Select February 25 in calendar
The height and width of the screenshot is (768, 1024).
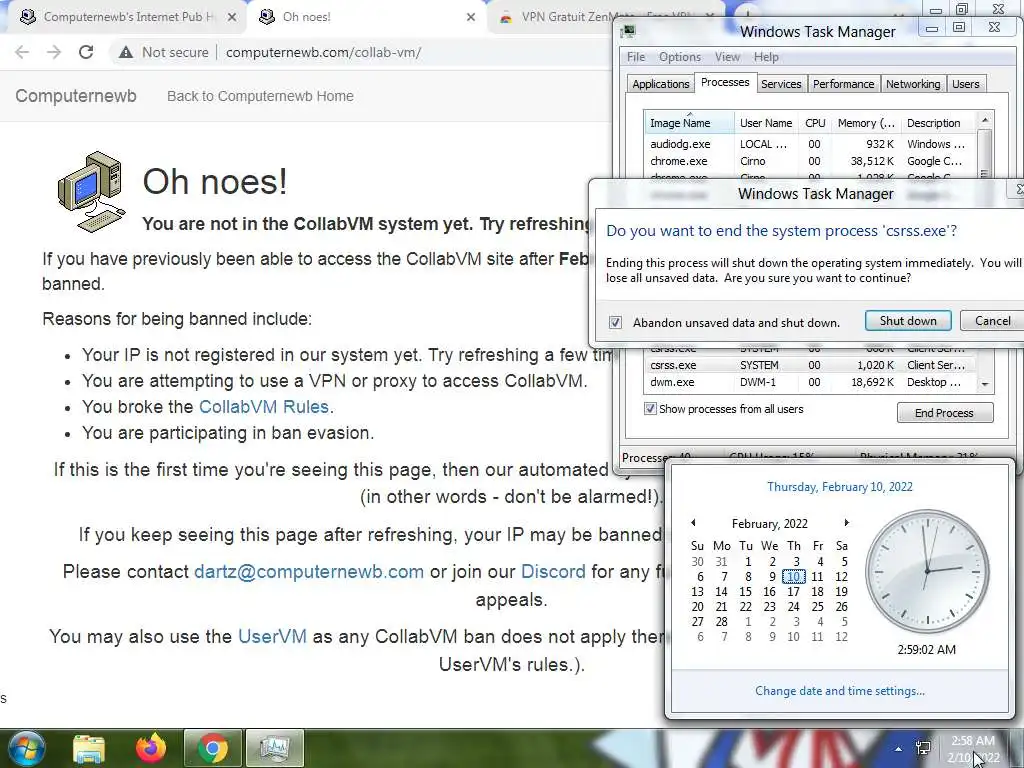(x=818, y=607)
